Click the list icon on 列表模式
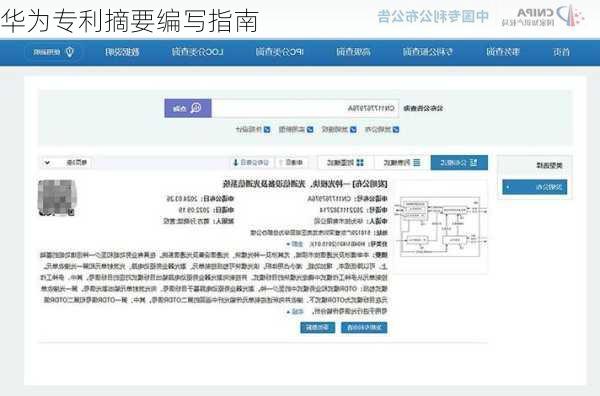This screenshot has height=396, width=600. pyautogui.click(x=417, y=163)
